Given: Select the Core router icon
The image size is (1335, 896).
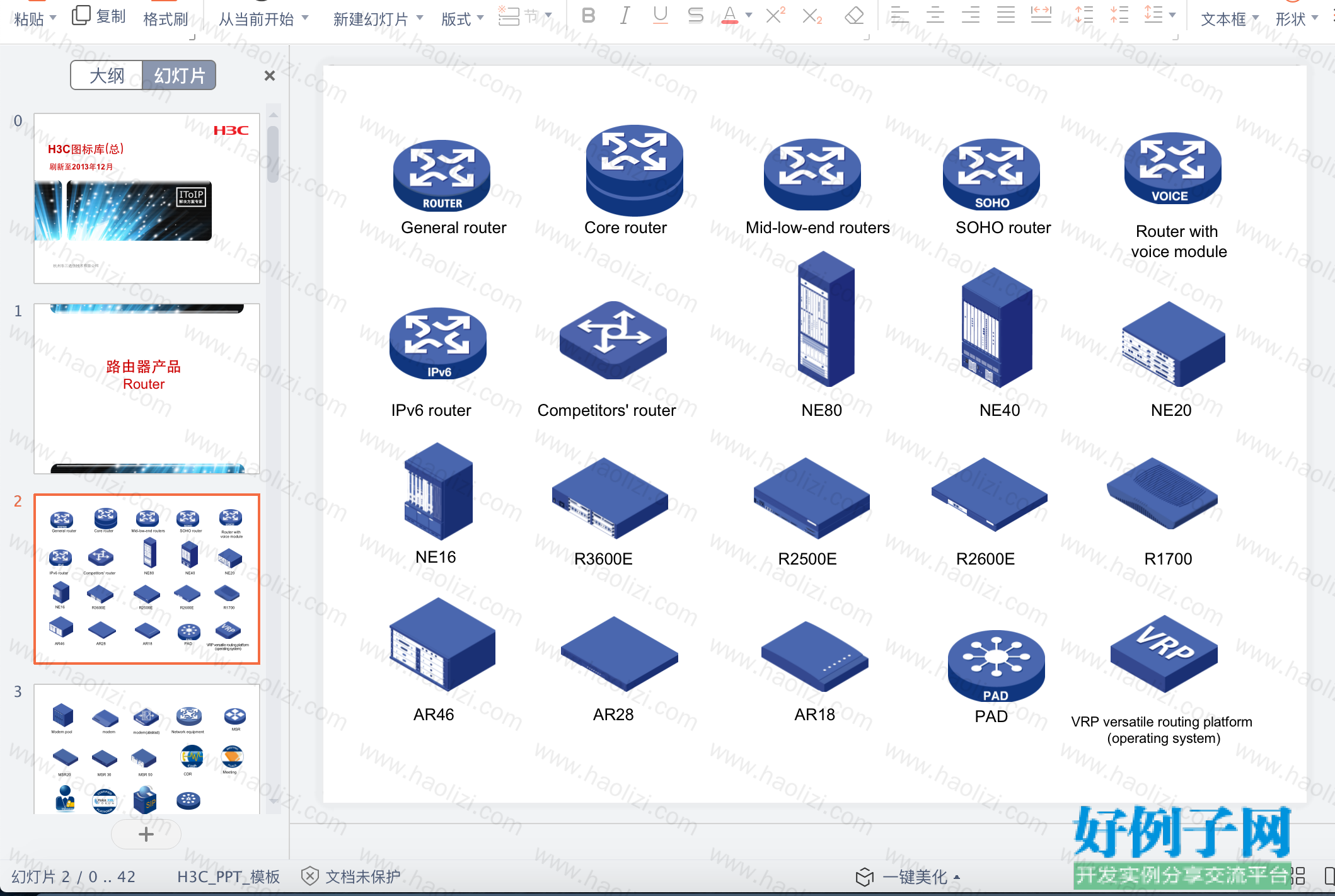Looking at the screenshot, I should (635, 170).
